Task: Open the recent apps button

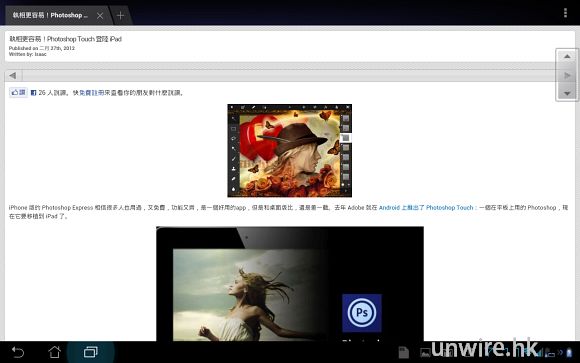Action: pyautogui.click(x=91, y=352)
